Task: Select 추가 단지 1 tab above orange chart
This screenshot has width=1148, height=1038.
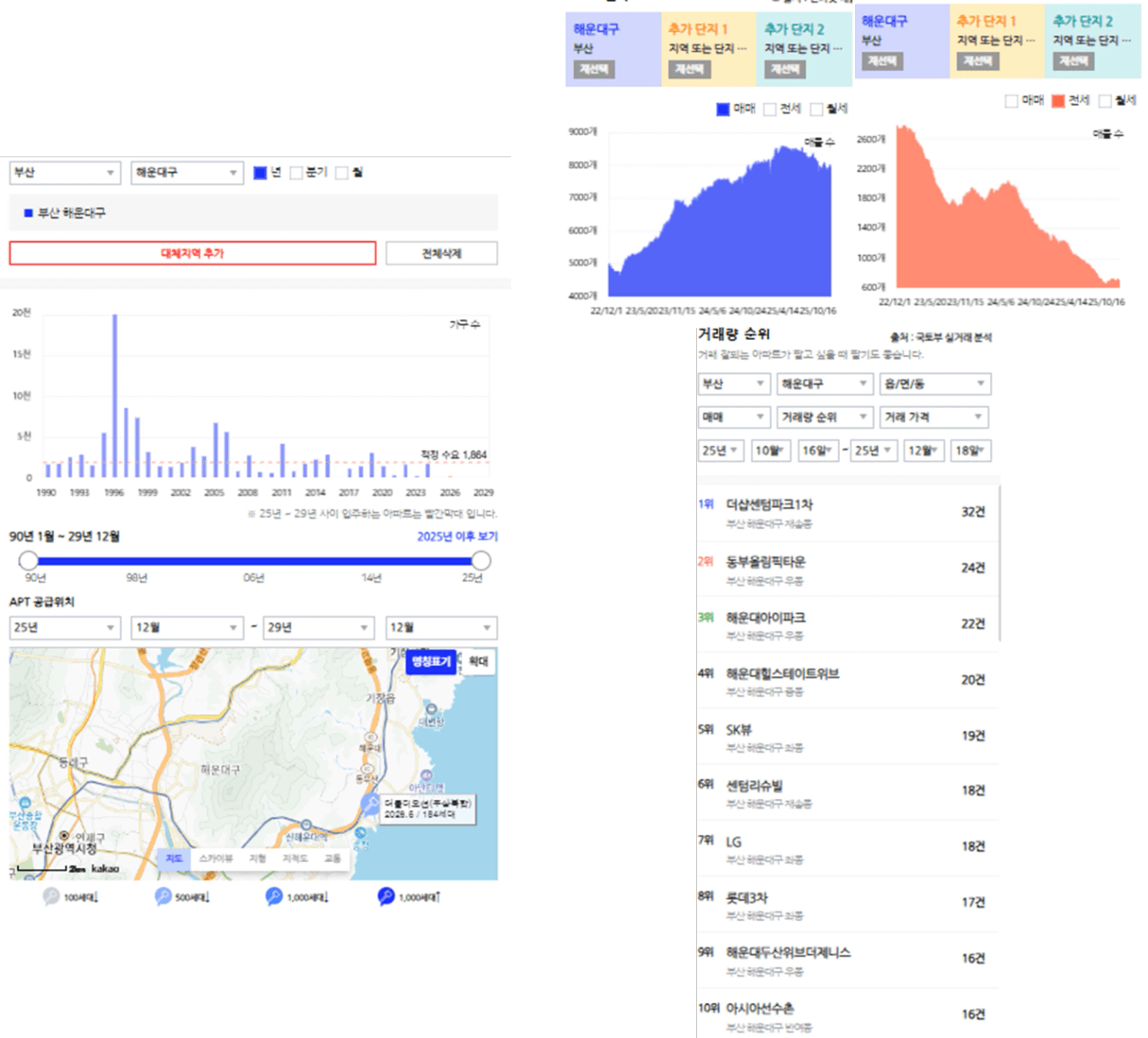Action: [x=997, y=41]
